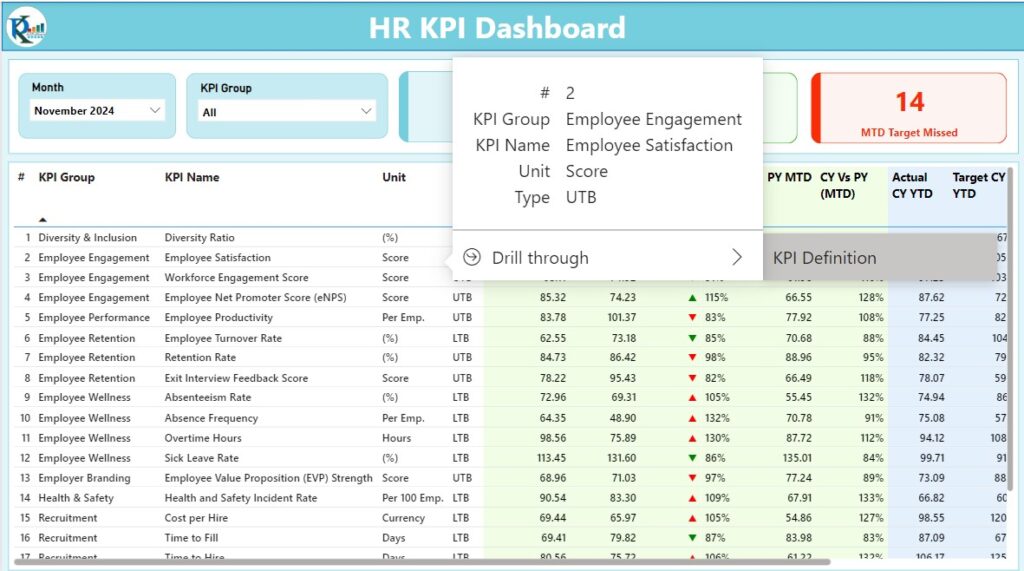1024x571 pixels.
Task: Click Per 100 Emp. unit cell
Action: pos(413,498)
